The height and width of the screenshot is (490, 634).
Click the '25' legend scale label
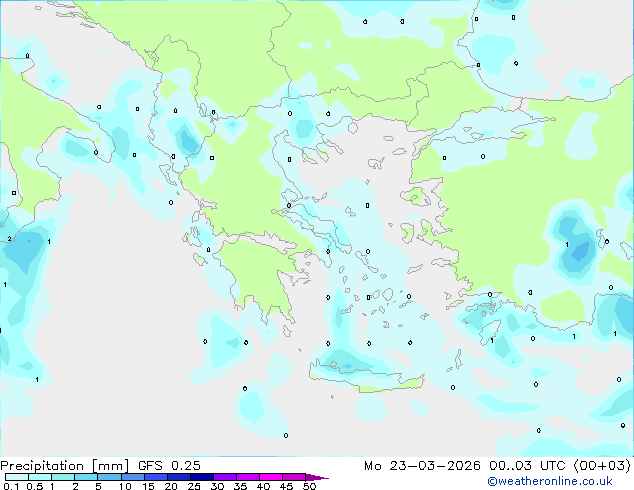194,486
